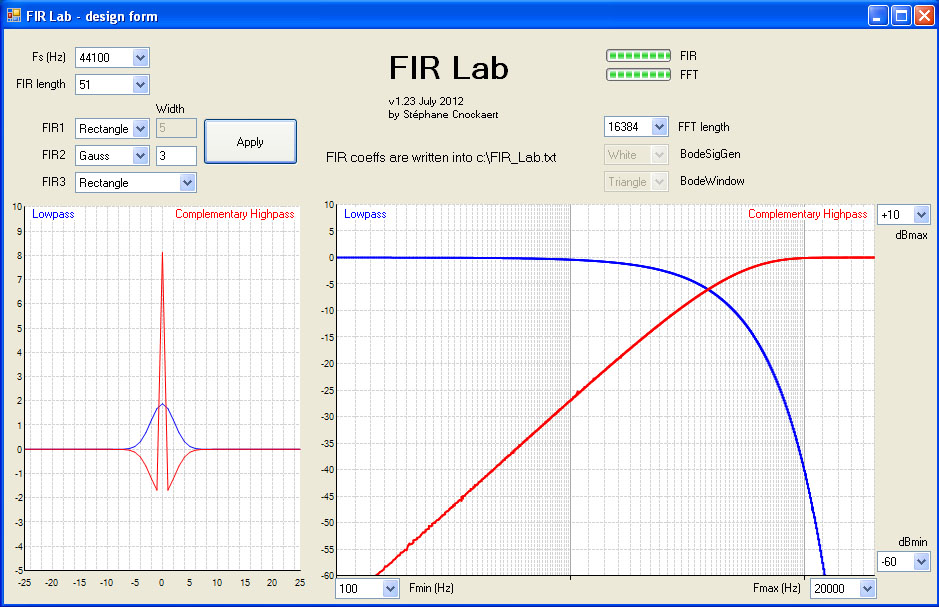The height and width of the screenshot is (607, 939).
Task: Close the FIR Lab window
Action: tap(923, 16)
